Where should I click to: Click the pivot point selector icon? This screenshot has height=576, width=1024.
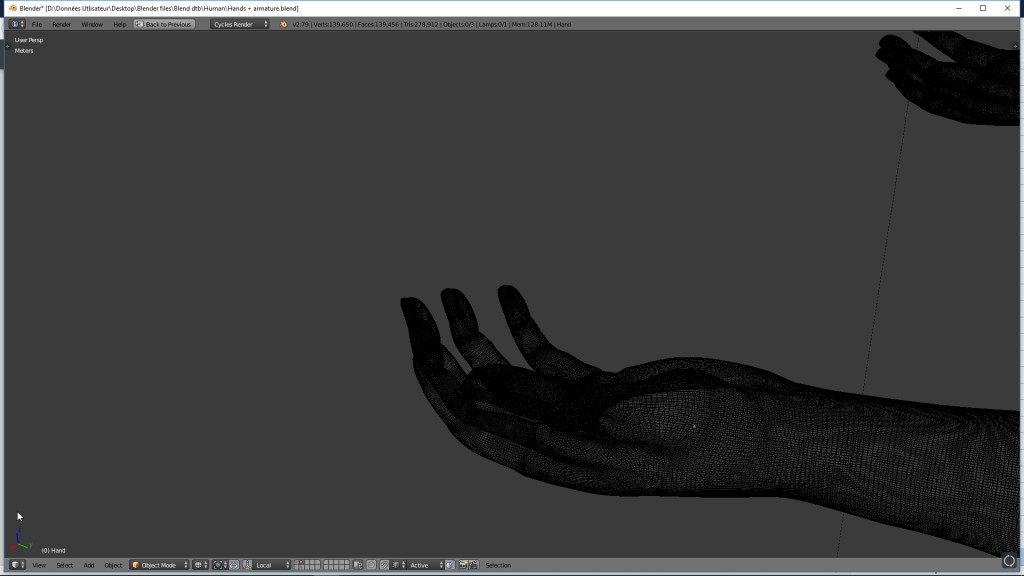coord(220,565)
